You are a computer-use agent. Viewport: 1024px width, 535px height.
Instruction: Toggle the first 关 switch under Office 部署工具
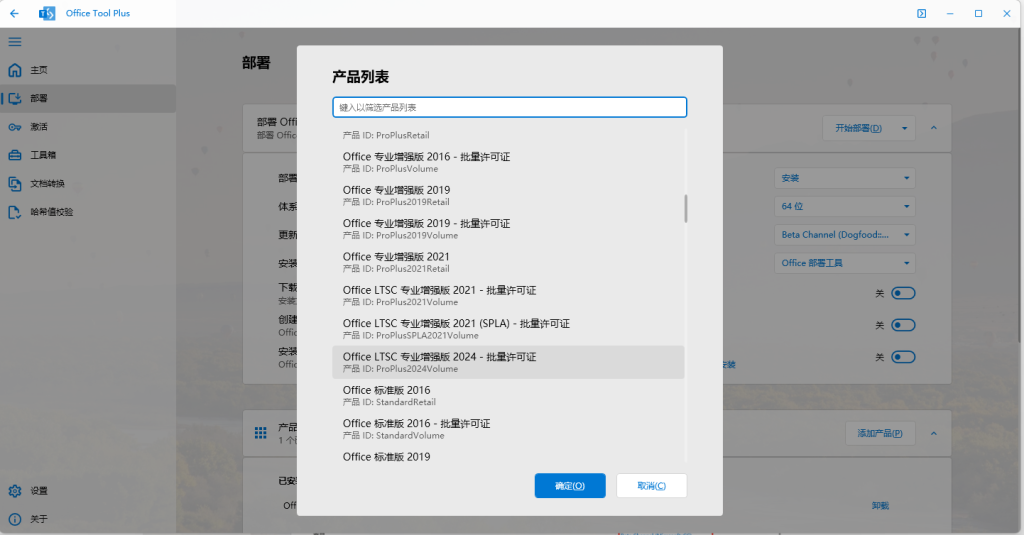pos(903,293)
